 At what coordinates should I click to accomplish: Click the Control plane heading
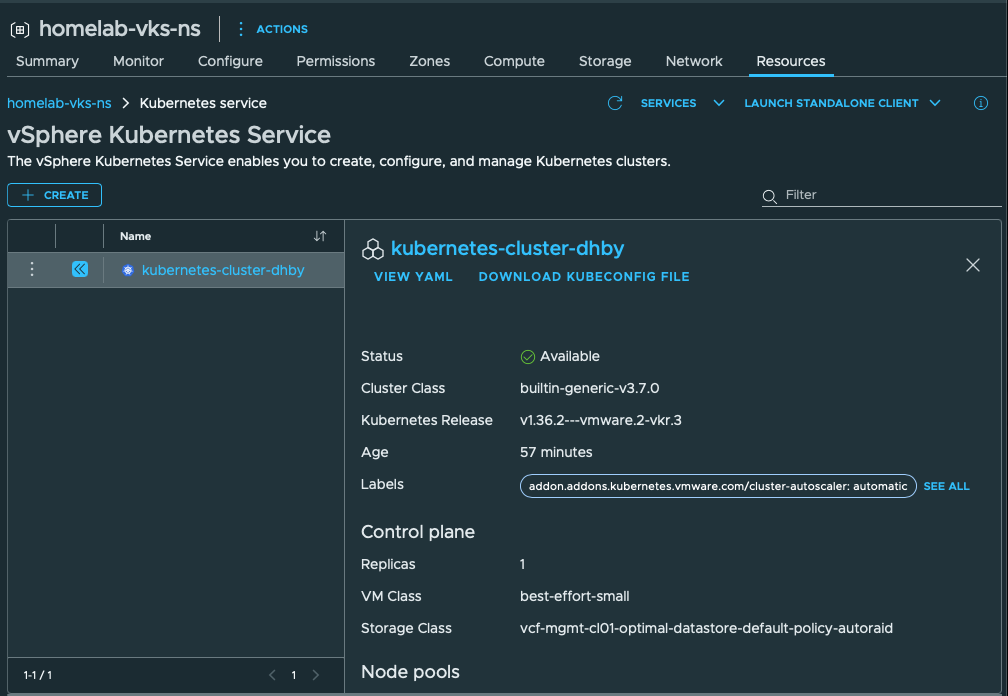click(418, 532)
